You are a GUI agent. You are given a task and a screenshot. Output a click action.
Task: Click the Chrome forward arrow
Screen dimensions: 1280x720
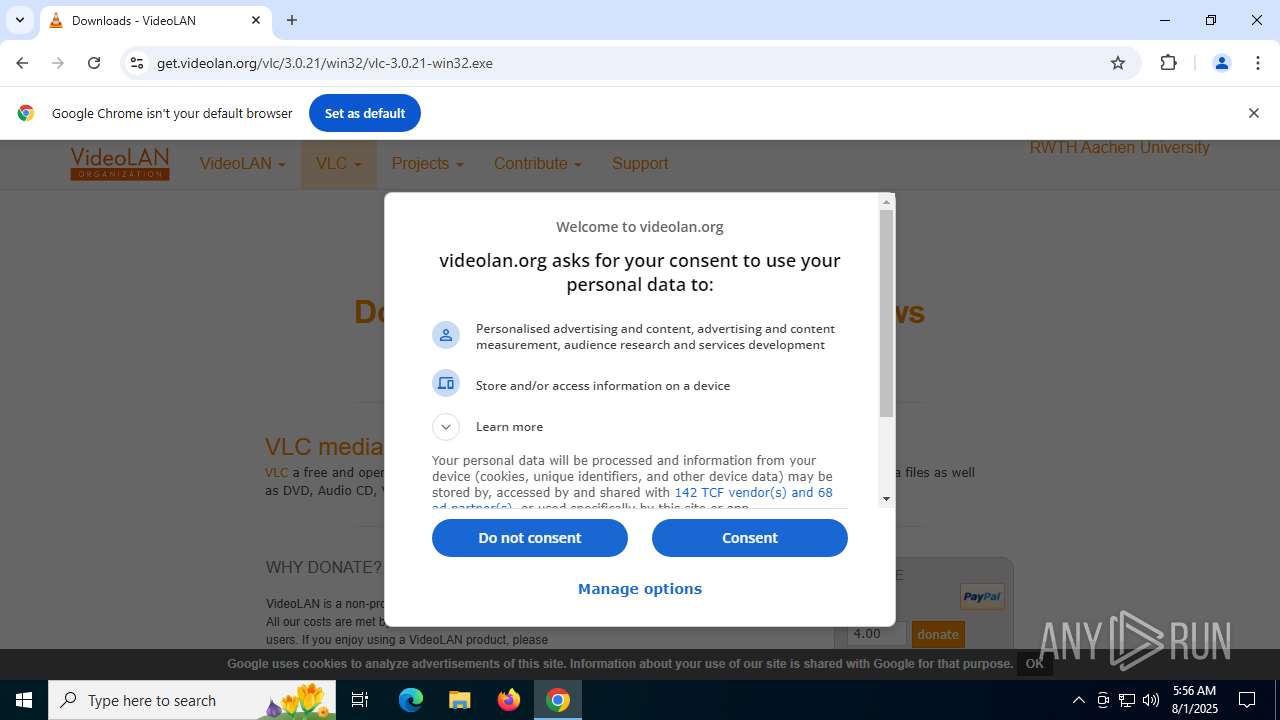[58, 63]
